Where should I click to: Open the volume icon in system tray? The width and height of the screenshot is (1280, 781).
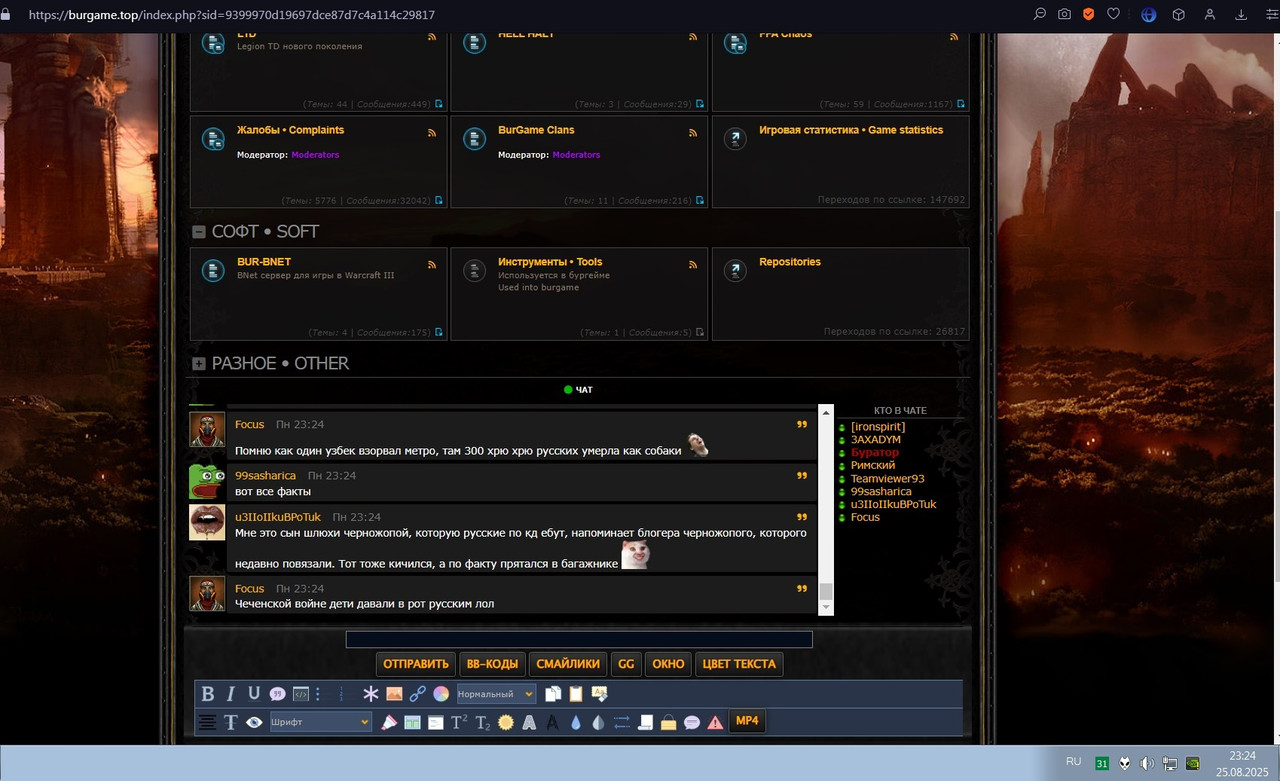click(1146, 763)
